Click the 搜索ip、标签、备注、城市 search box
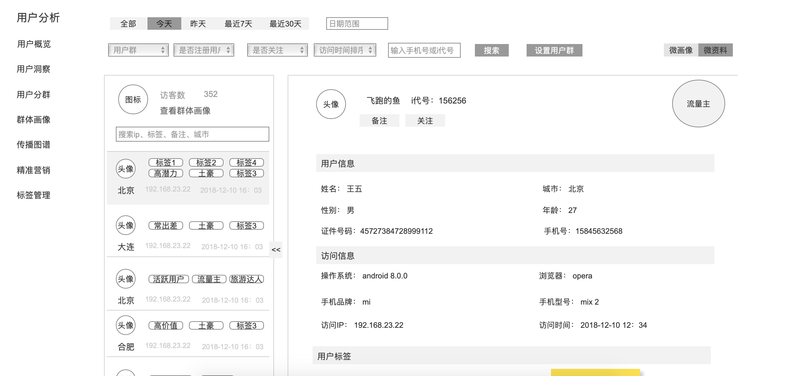Screen dimensions: 800x376 [192, 134]
